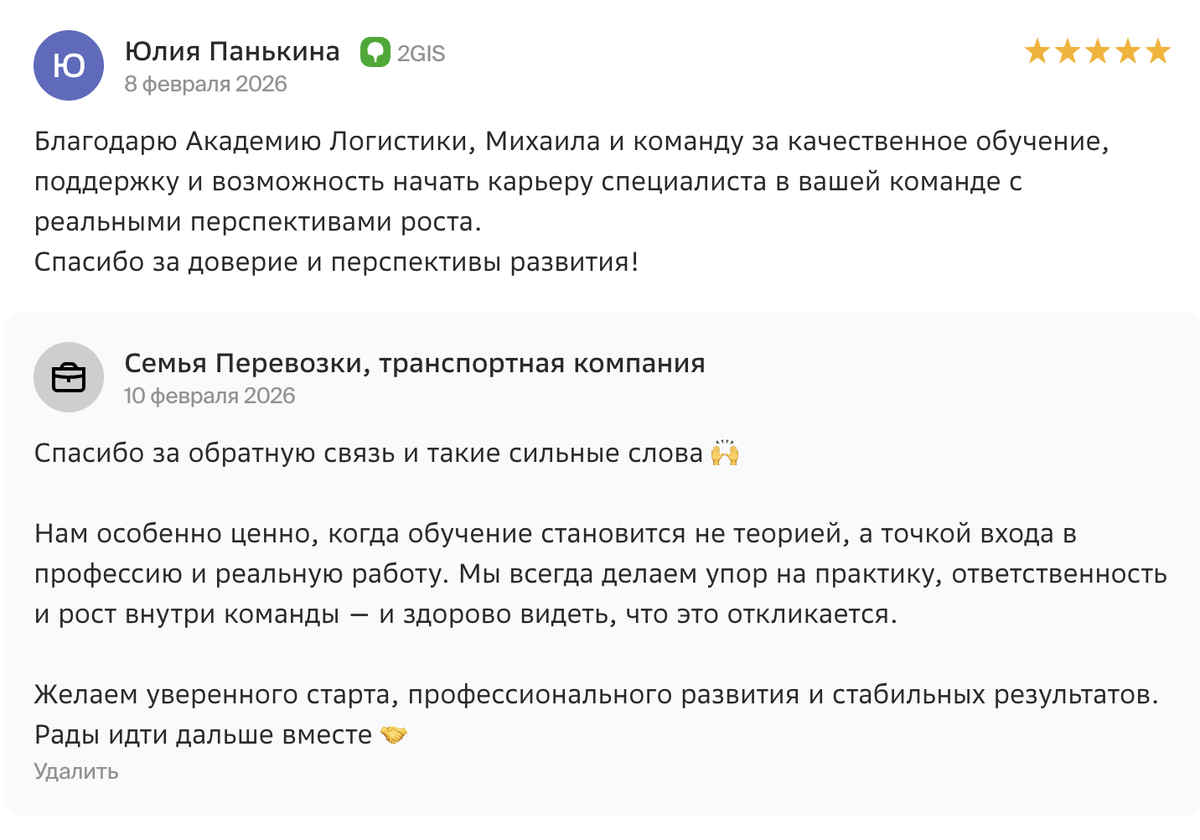Click the middle rating star
The width and height of the screenshot is (1200, 840).
click(x=1097, y=52)
